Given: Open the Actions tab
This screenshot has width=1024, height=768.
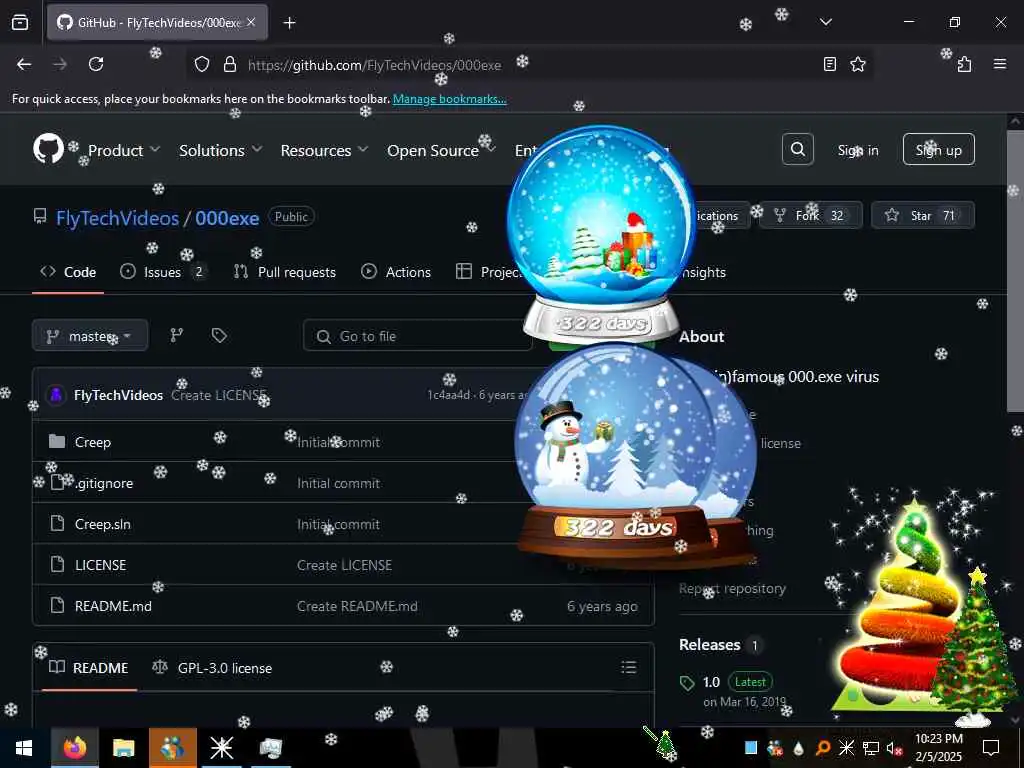Looking at the screenshot, I should click(396, 272).
